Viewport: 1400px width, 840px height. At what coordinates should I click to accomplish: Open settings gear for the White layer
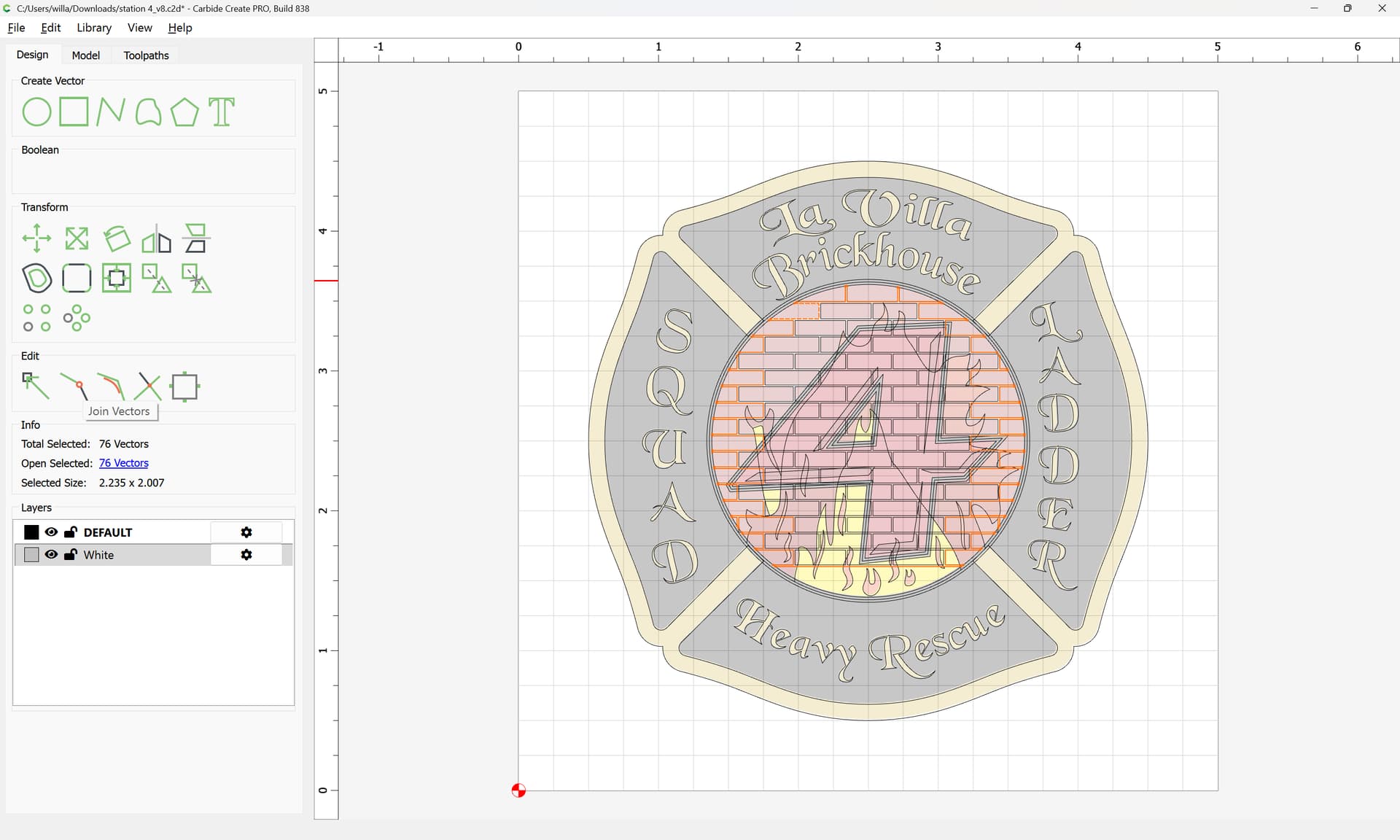[x=246, y=555]
